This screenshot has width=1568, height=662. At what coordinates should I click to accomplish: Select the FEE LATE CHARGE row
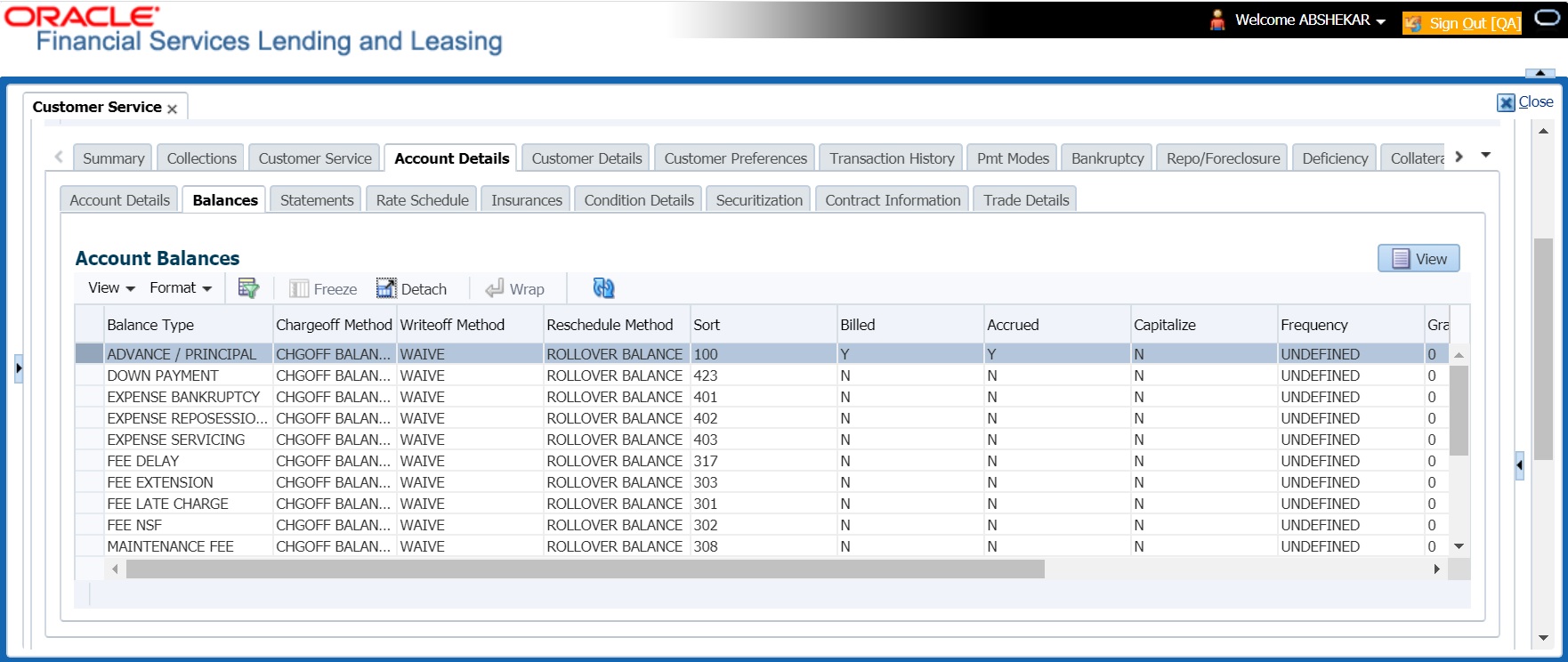(167, 504)
